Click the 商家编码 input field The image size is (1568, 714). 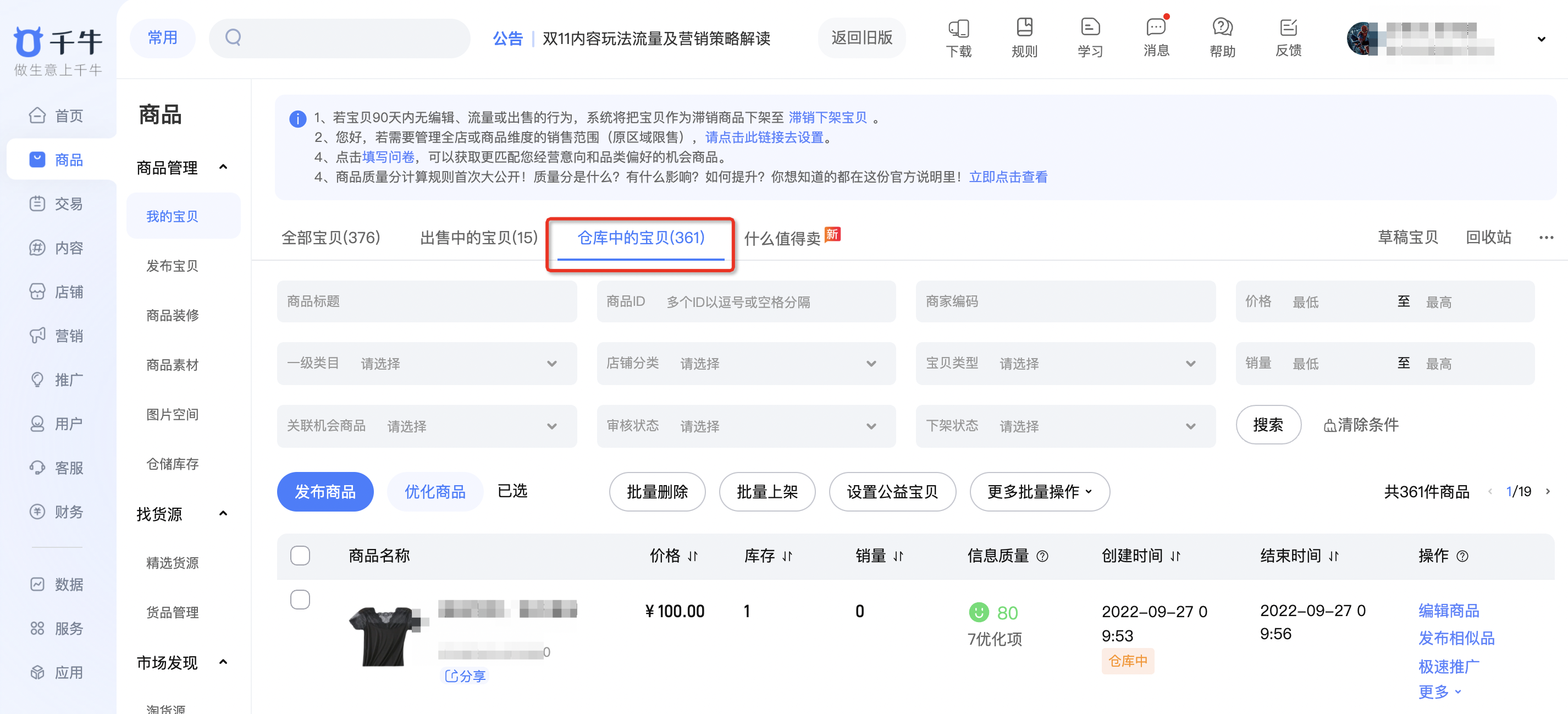coord(1066,301)
